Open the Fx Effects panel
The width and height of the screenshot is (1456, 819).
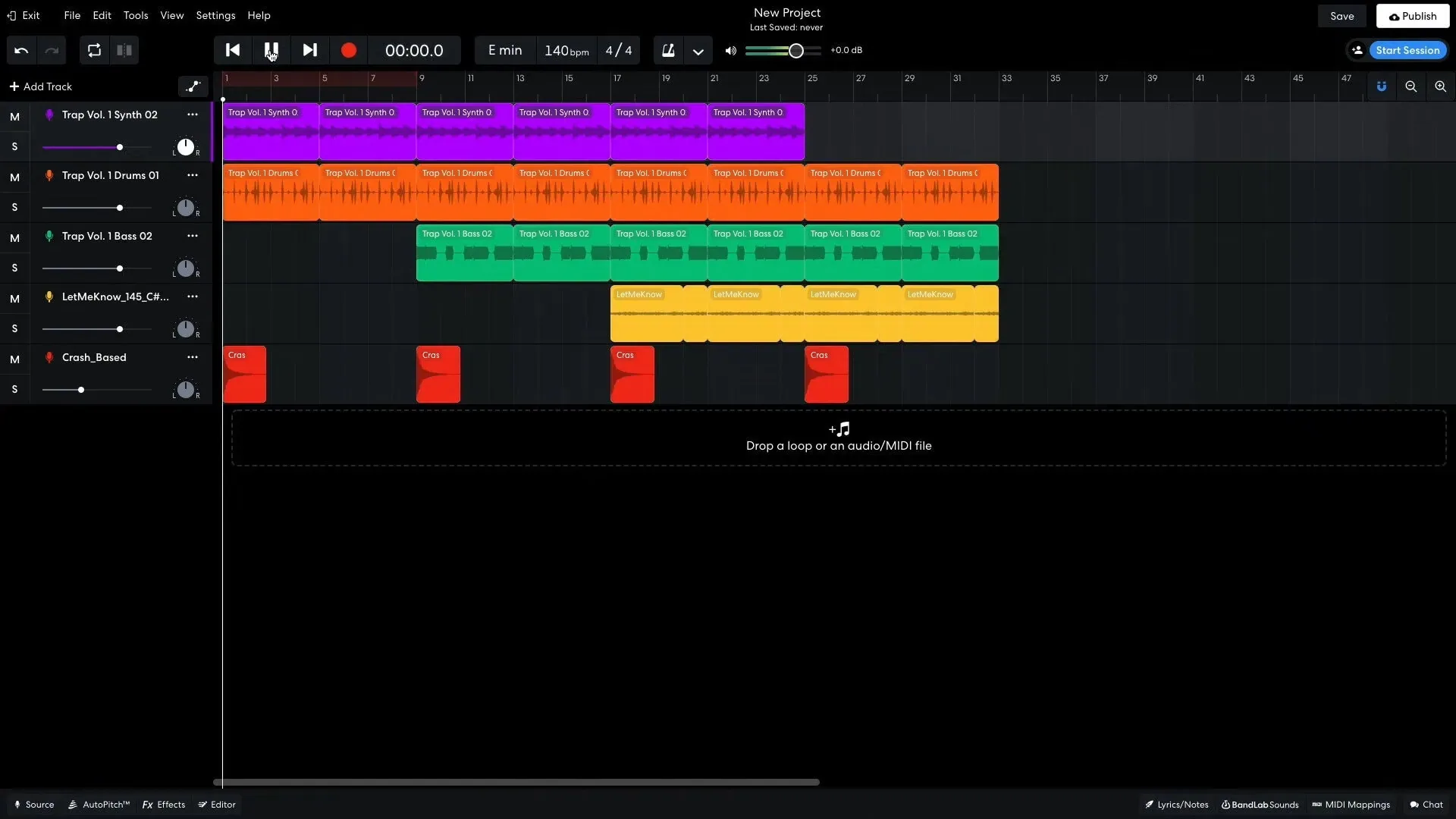point(164,805)
